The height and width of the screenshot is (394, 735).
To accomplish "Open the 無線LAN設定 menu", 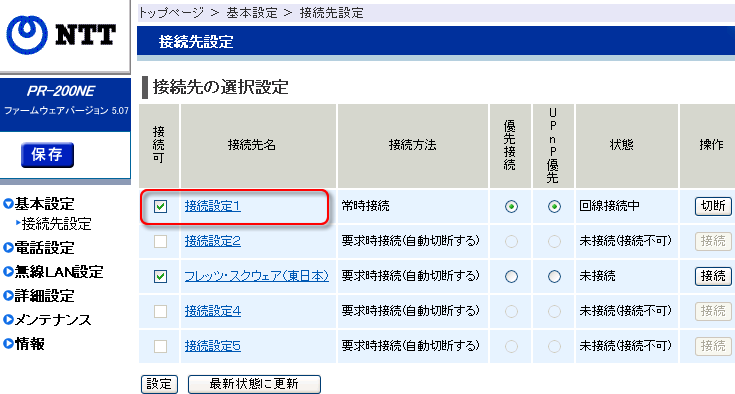I will pyautogui.click(x=59, y=272).
